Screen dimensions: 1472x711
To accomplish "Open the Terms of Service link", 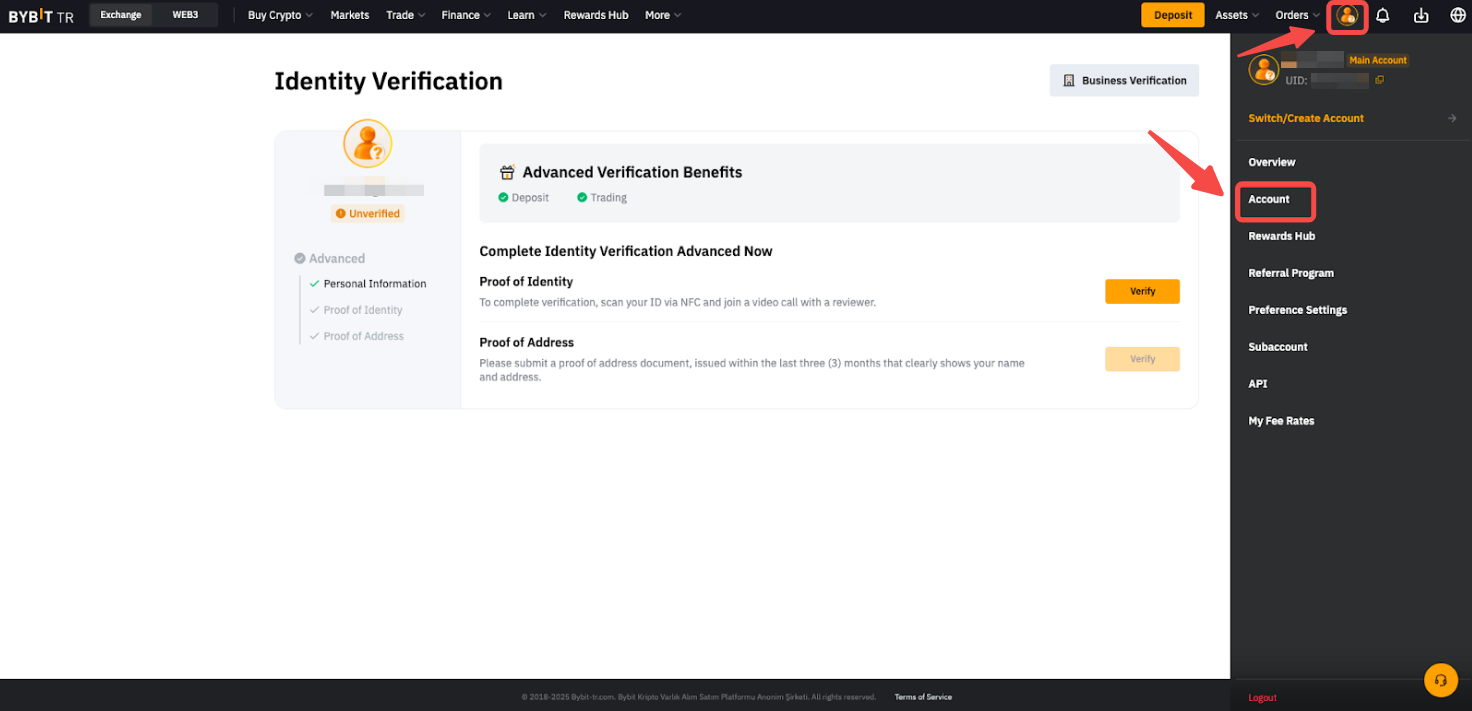I will (x=922, y=697).
